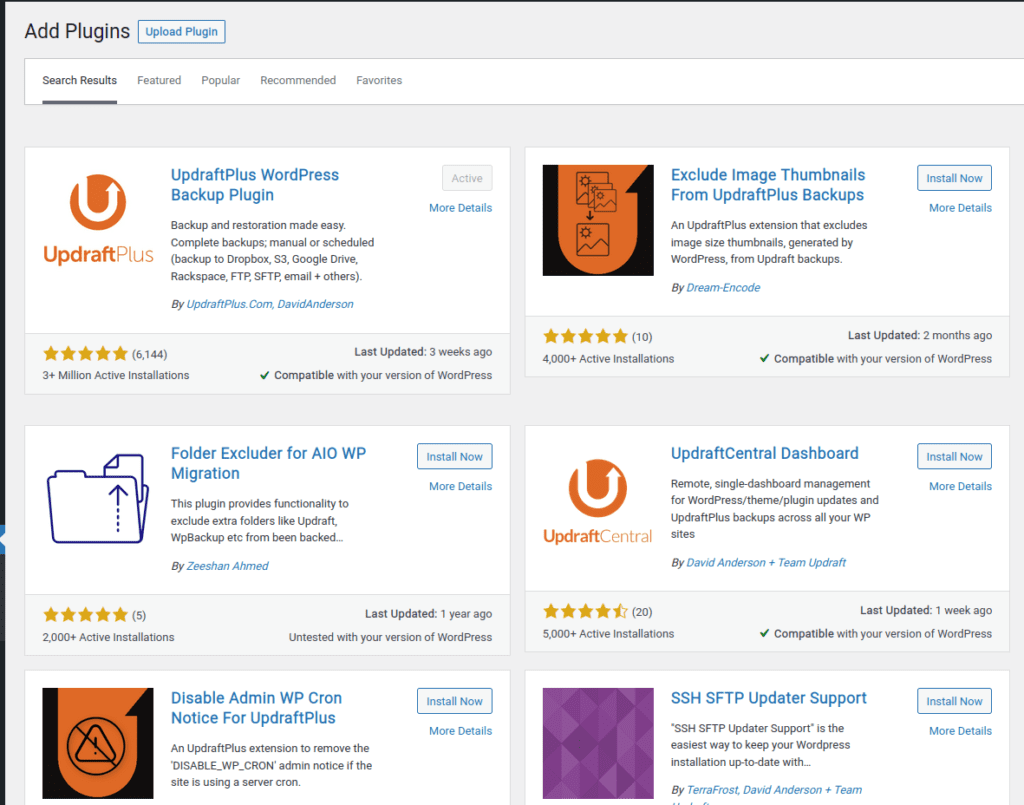Click the Folder Excluder folder icon
The image size is (1024, 805).
click(98, 498)
